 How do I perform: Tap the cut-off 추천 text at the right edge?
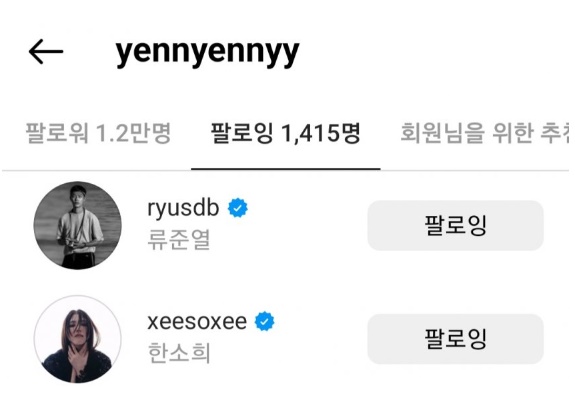555,133
